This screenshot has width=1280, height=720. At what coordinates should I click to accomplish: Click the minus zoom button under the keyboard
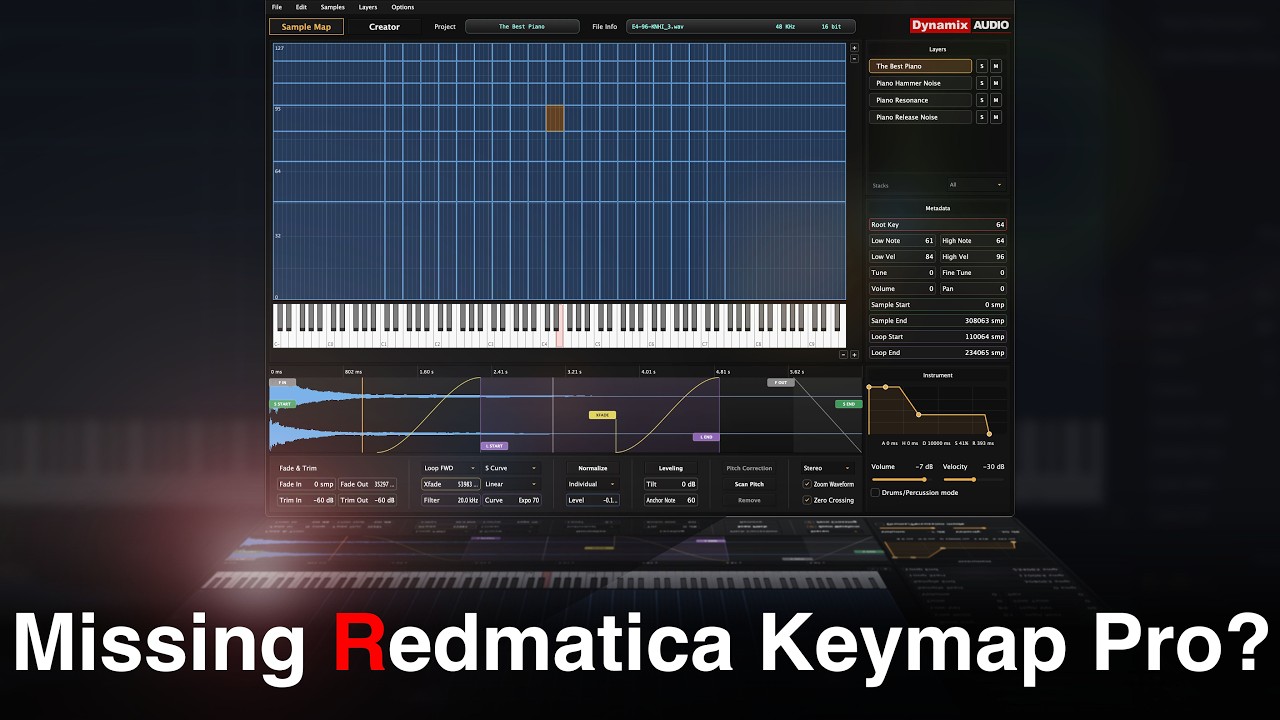(x=842, y=354)
